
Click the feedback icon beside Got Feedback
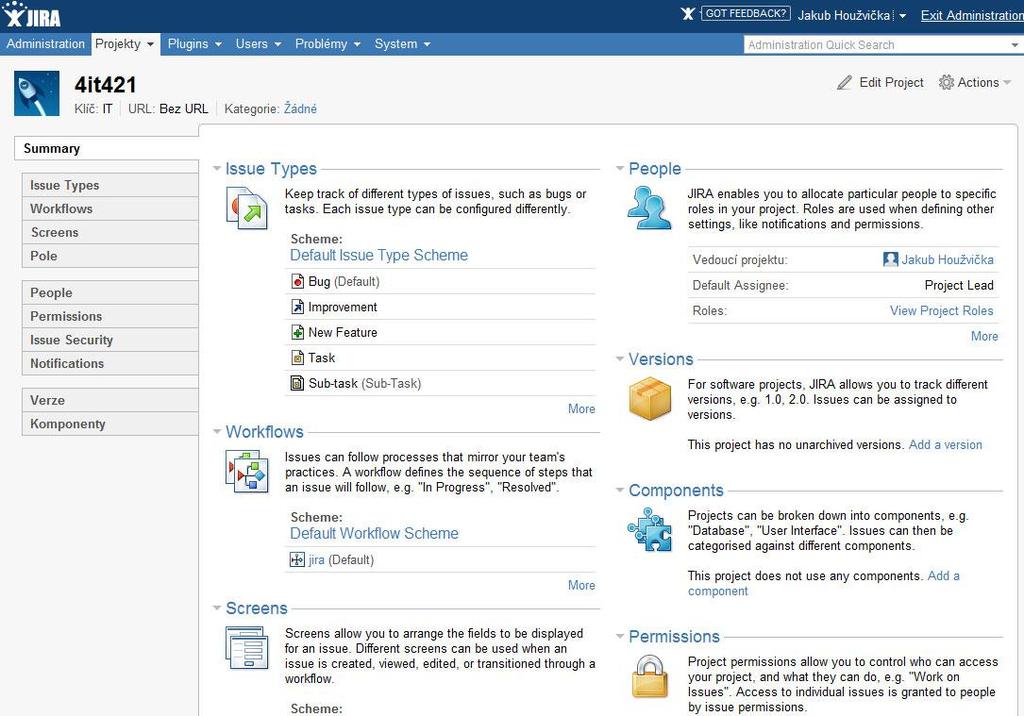point(688,14)
